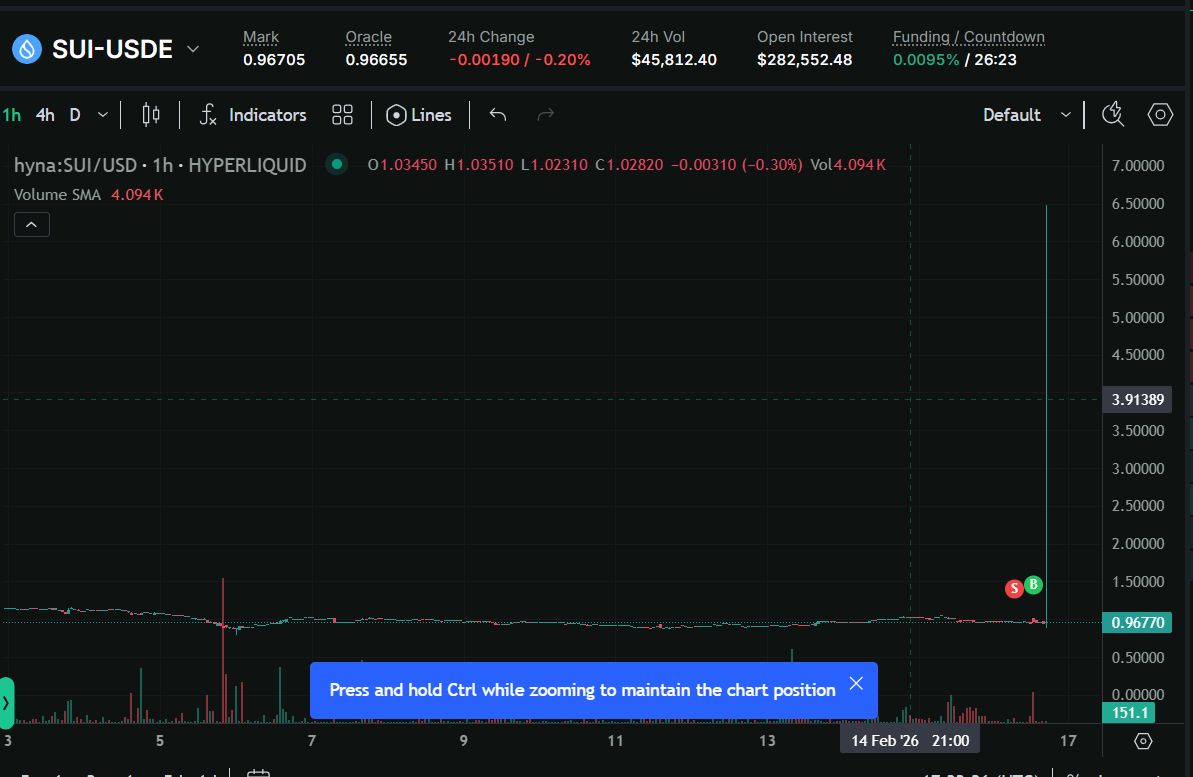Expand the left side panel green handle
The height and width of the screenshot is (777, 1193).
pyautogui.click(x=6, y=702)
